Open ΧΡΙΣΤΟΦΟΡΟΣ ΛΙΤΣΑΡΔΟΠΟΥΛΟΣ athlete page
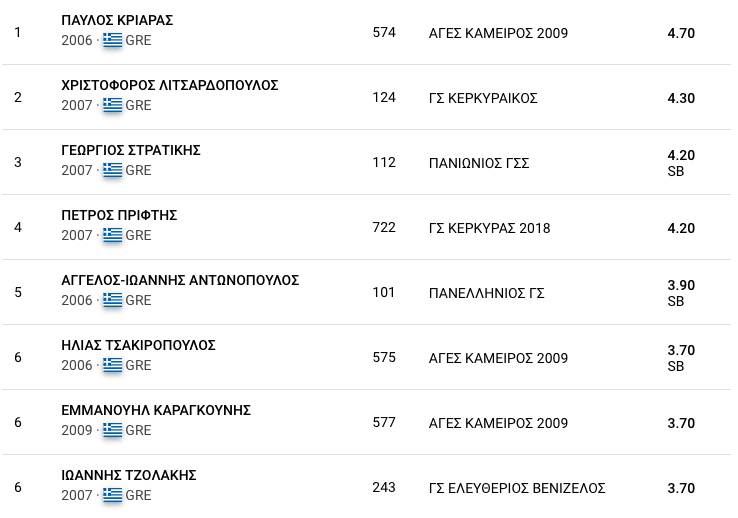Viewport: 738px width, 518px height. [169, 85]
